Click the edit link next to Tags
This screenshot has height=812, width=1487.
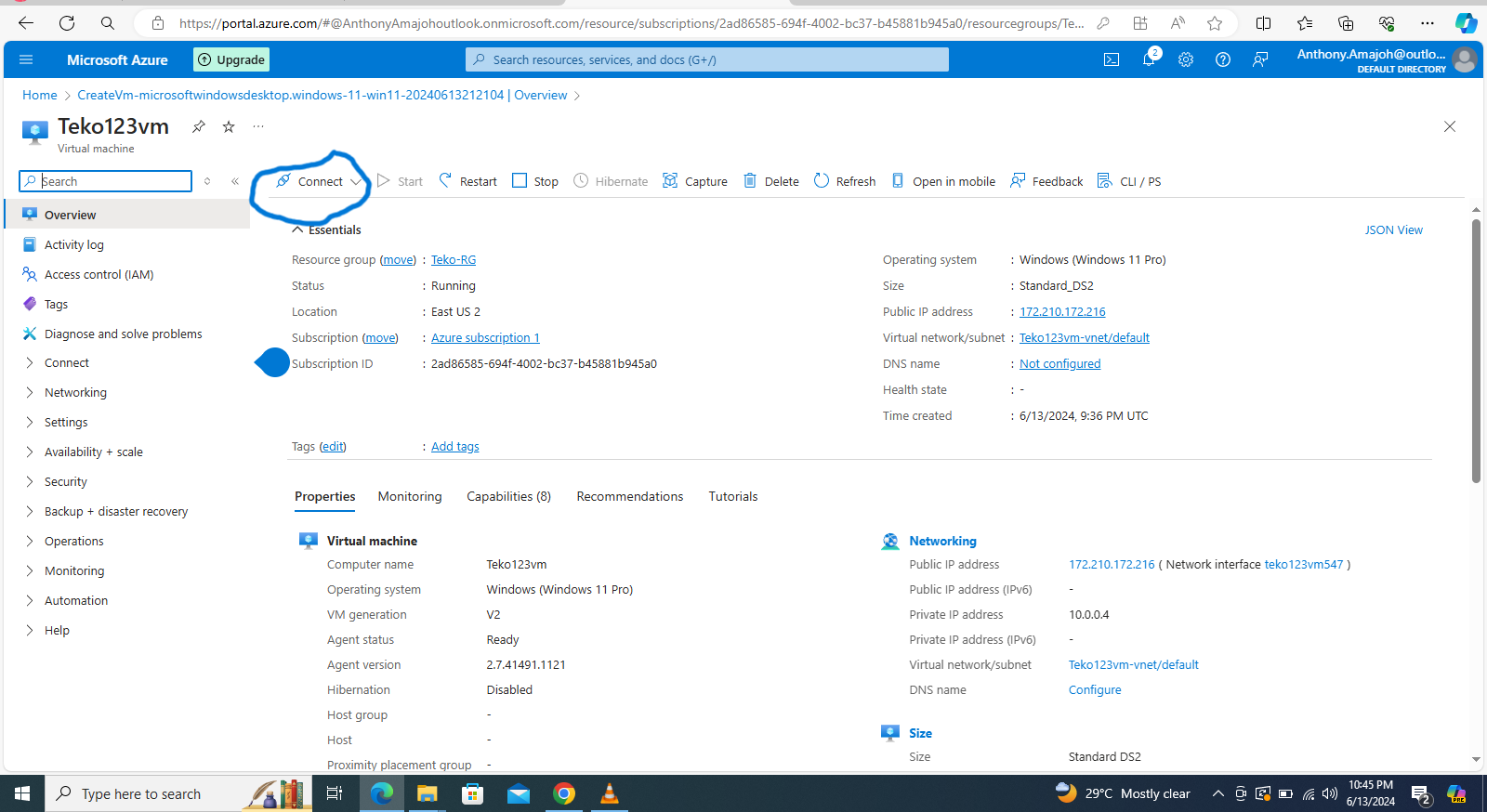coord(333,447)
